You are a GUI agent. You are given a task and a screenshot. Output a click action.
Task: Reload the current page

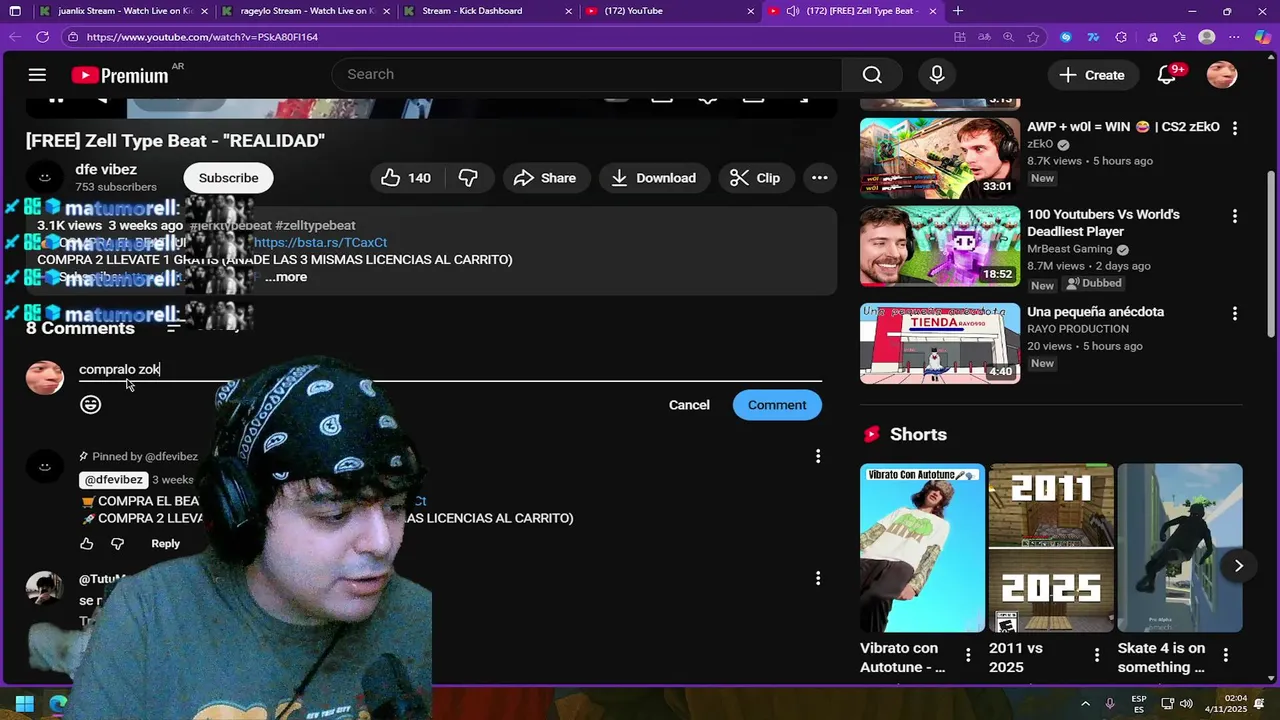42,37
